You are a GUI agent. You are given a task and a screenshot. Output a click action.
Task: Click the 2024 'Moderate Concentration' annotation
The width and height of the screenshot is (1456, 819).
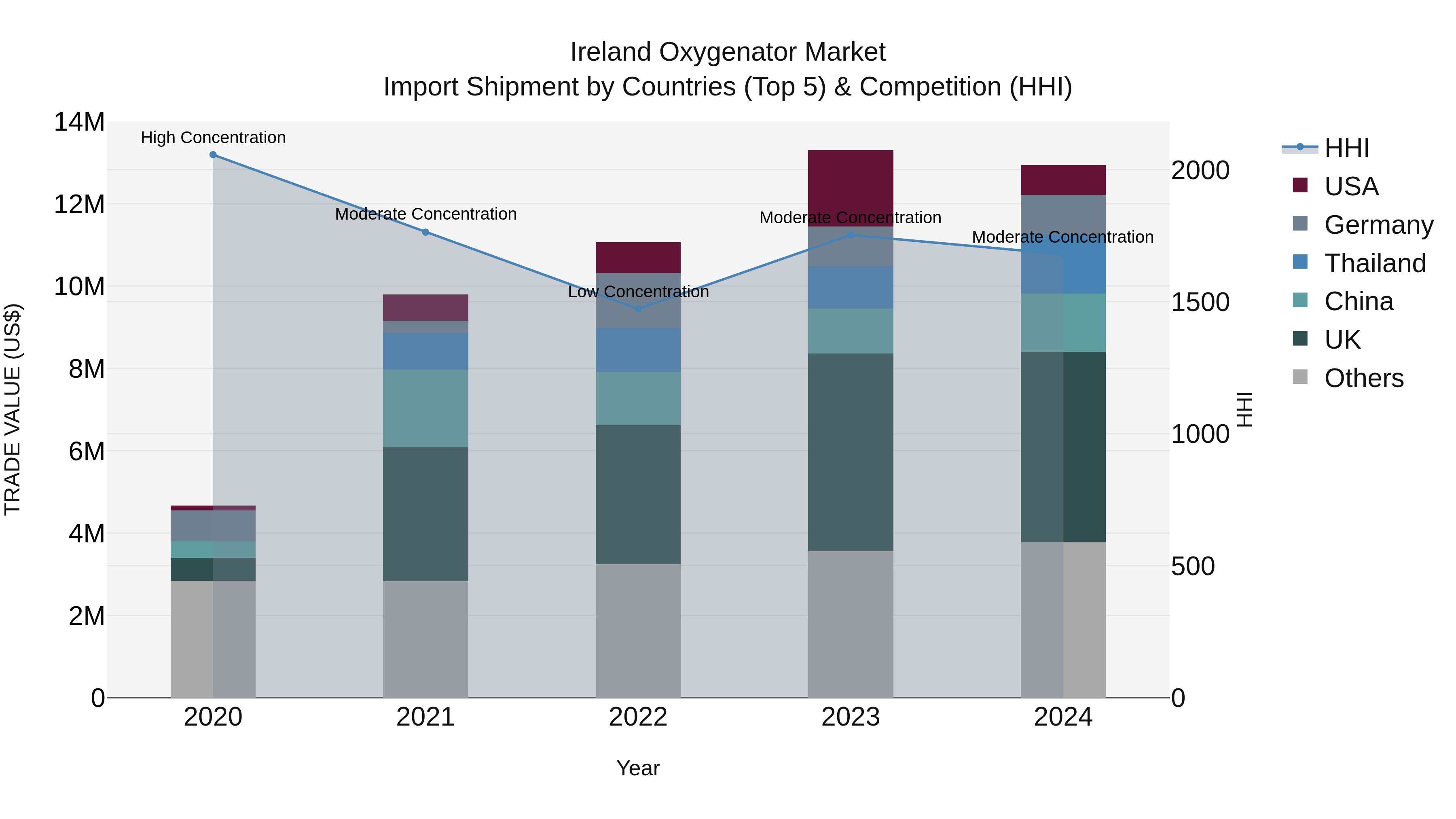pos(1063,237)
